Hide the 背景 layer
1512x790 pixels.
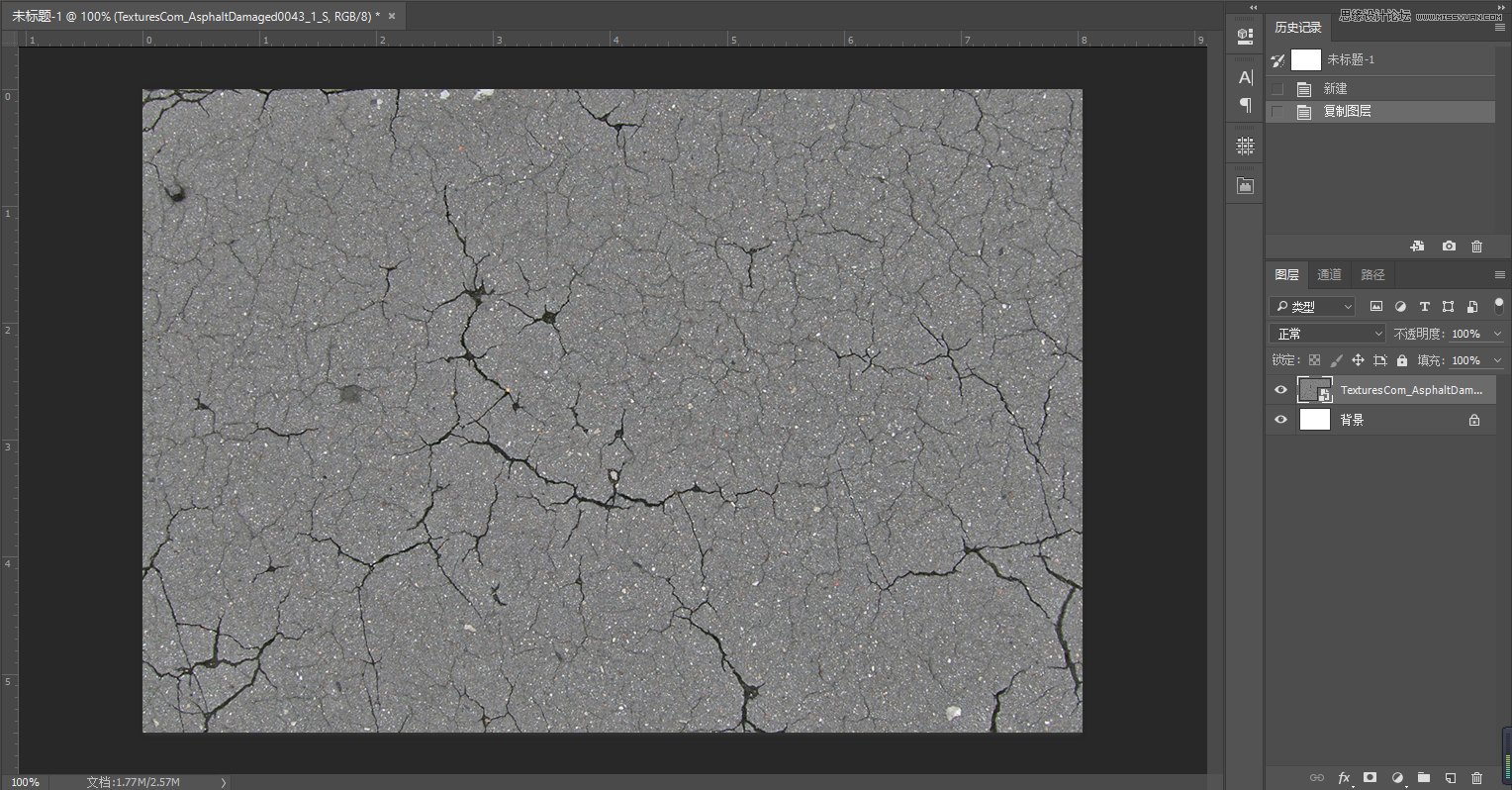click(x=1280, y=420)
